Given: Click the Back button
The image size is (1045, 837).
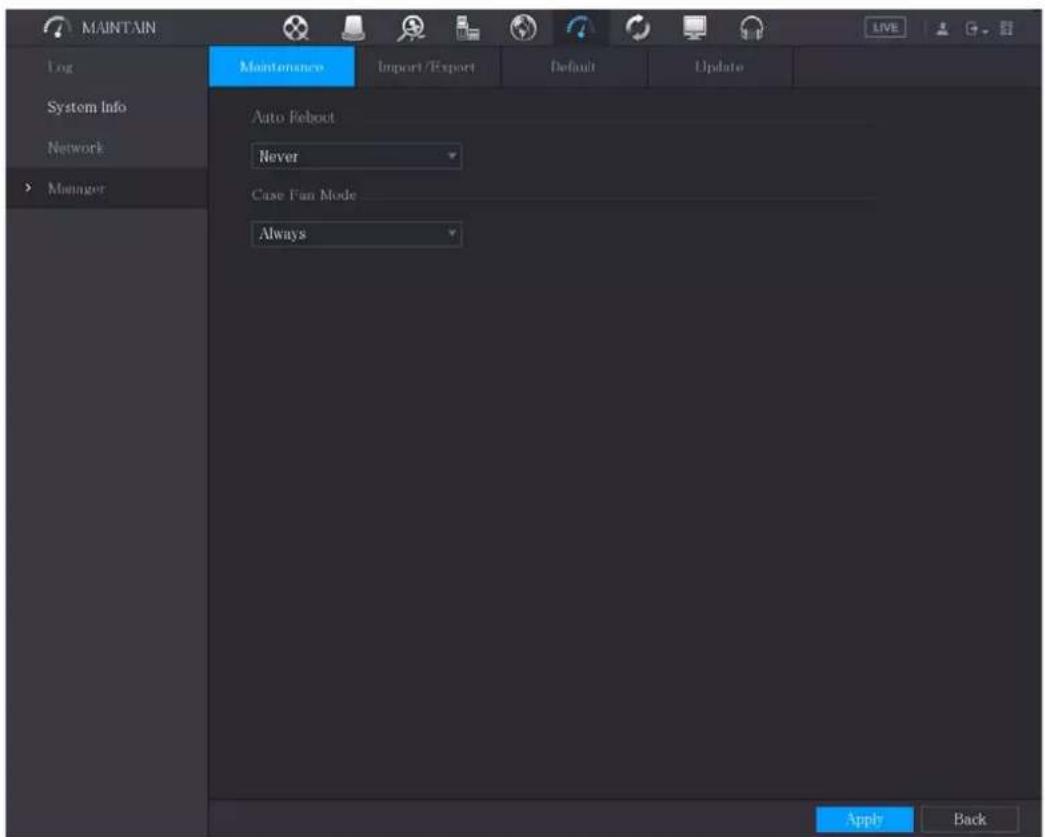Looking at the screenshot, I should click(970, 819).
